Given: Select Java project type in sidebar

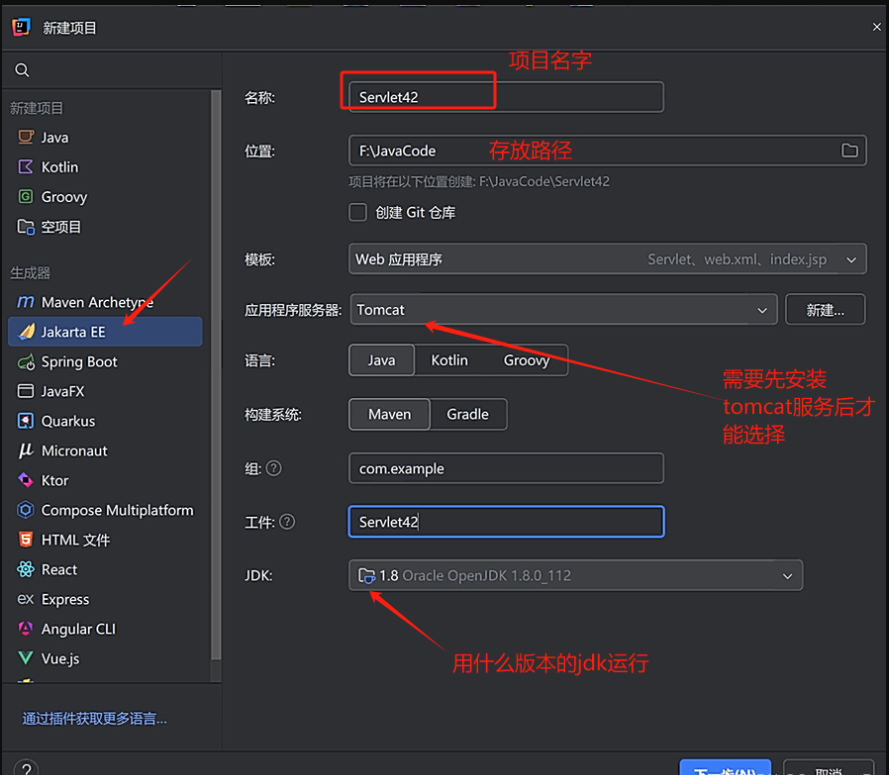Looking at the screenshot, I should [x=105, y=137].
